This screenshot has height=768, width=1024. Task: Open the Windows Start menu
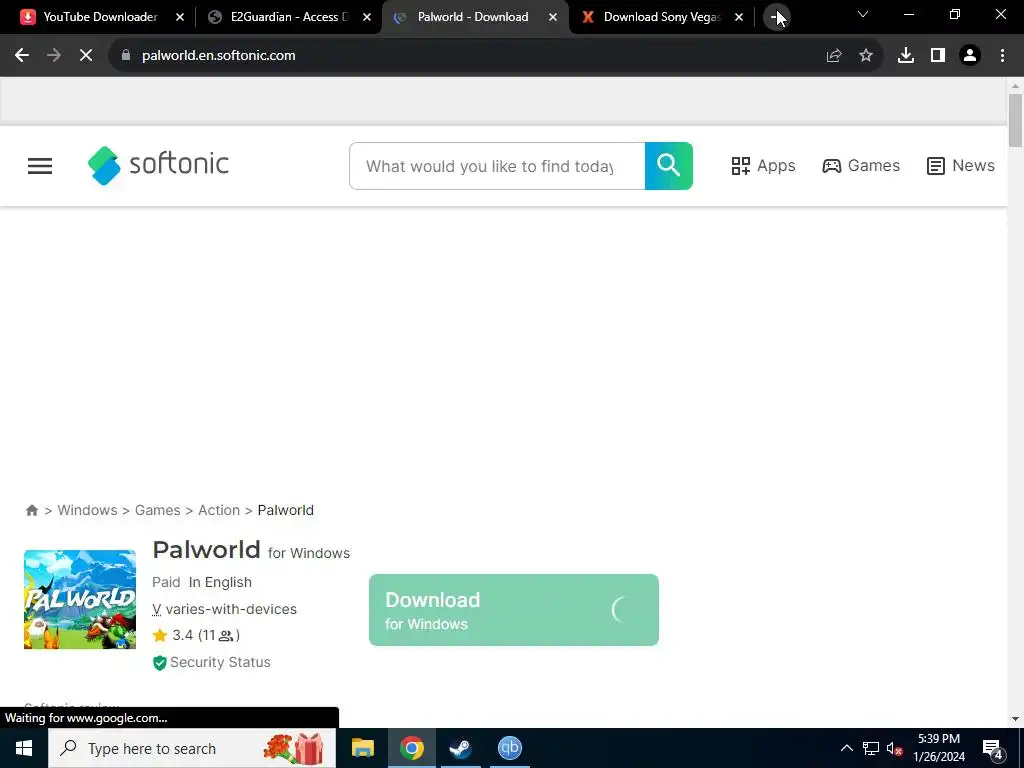coord(24,748)
